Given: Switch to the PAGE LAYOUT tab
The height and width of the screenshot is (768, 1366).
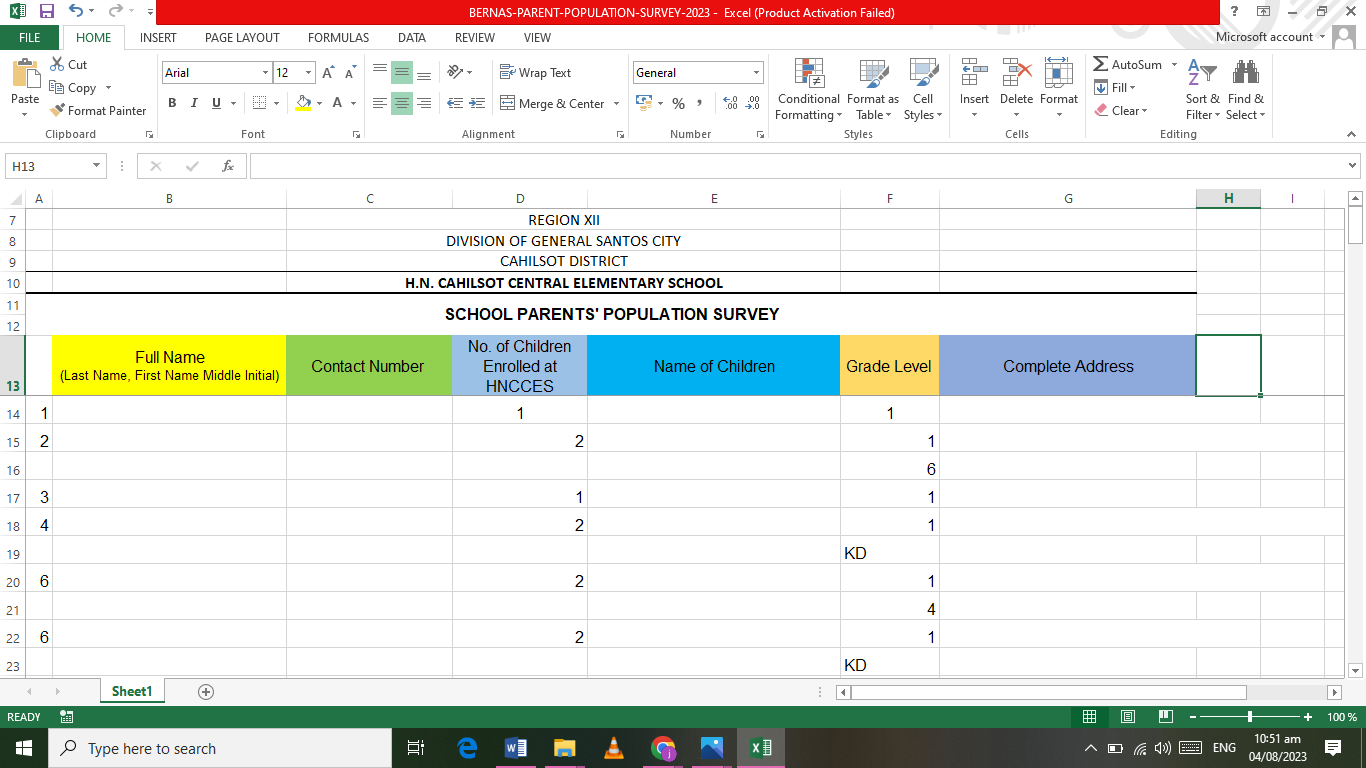Looking at the screenshot, I should coord(242,37).
